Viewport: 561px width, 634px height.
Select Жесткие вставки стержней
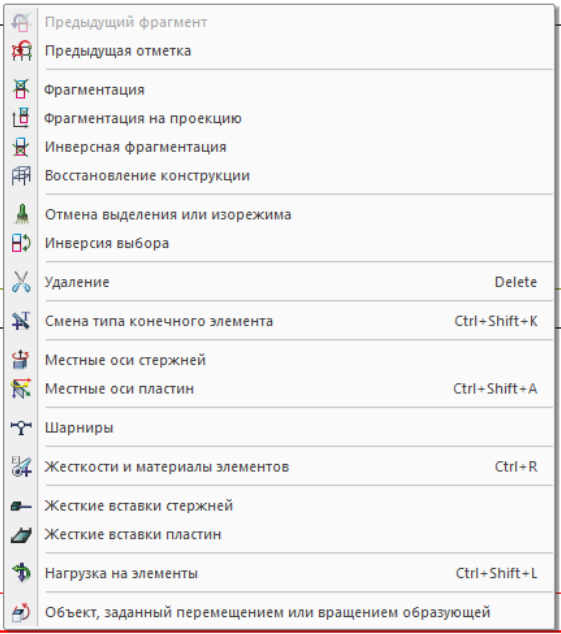click(x=279, y=505)
